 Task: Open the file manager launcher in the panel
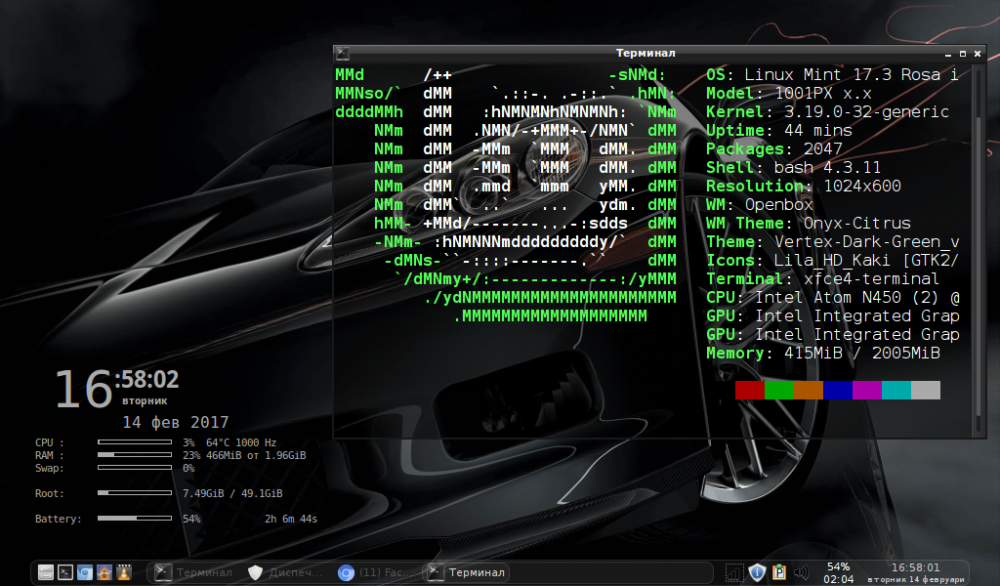(x=45, y=572)
